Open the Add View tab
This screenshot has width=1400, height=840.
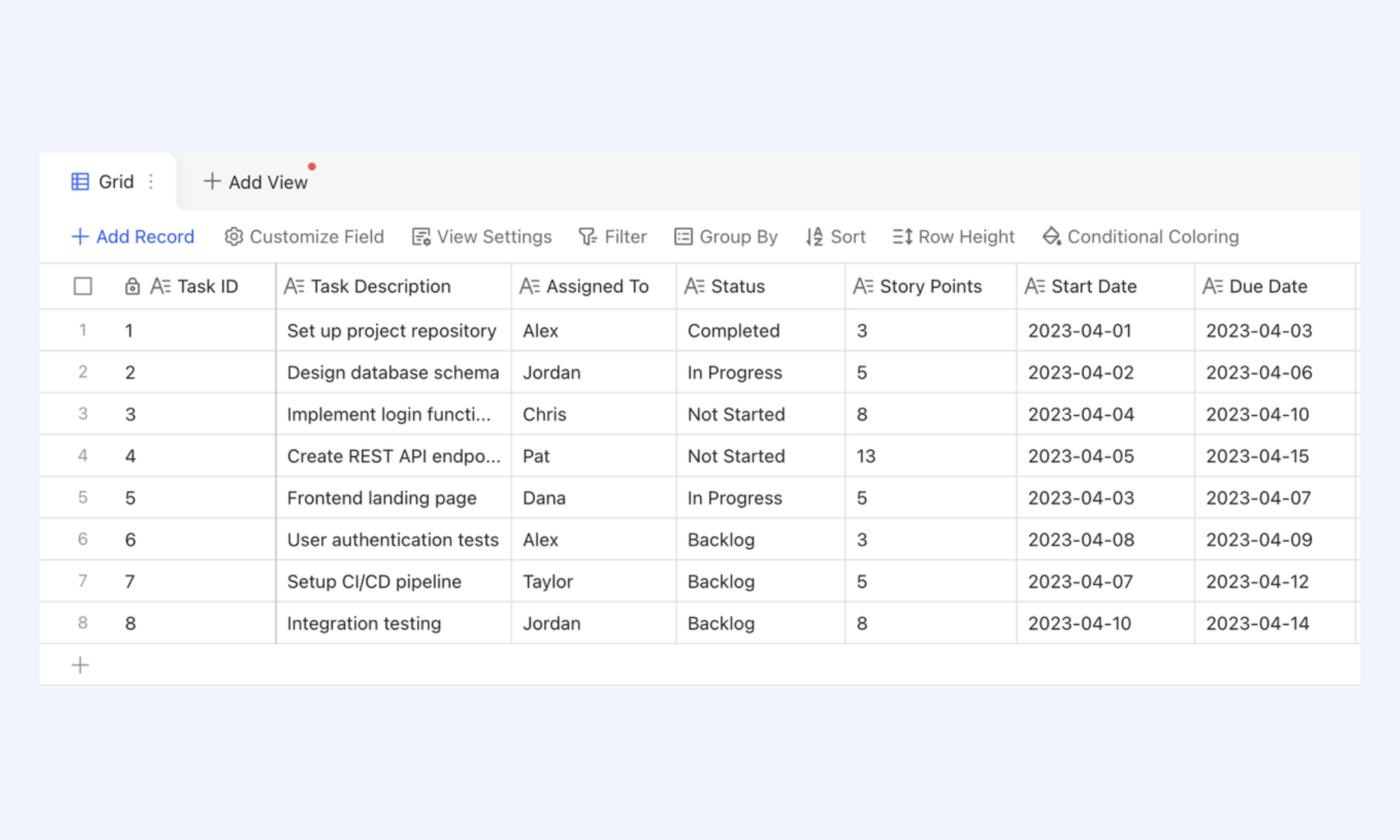pos(255,182)
